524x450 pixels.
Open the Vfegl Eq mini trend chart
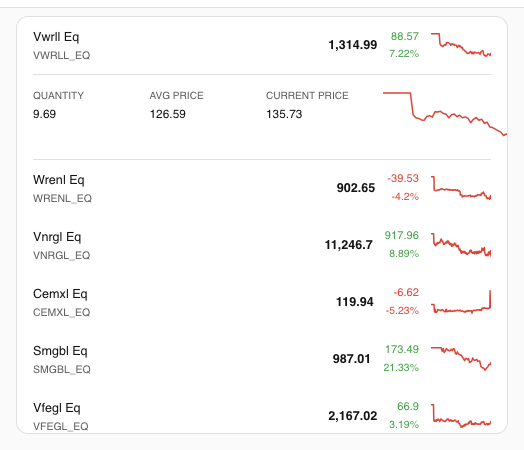coord(461,416)
